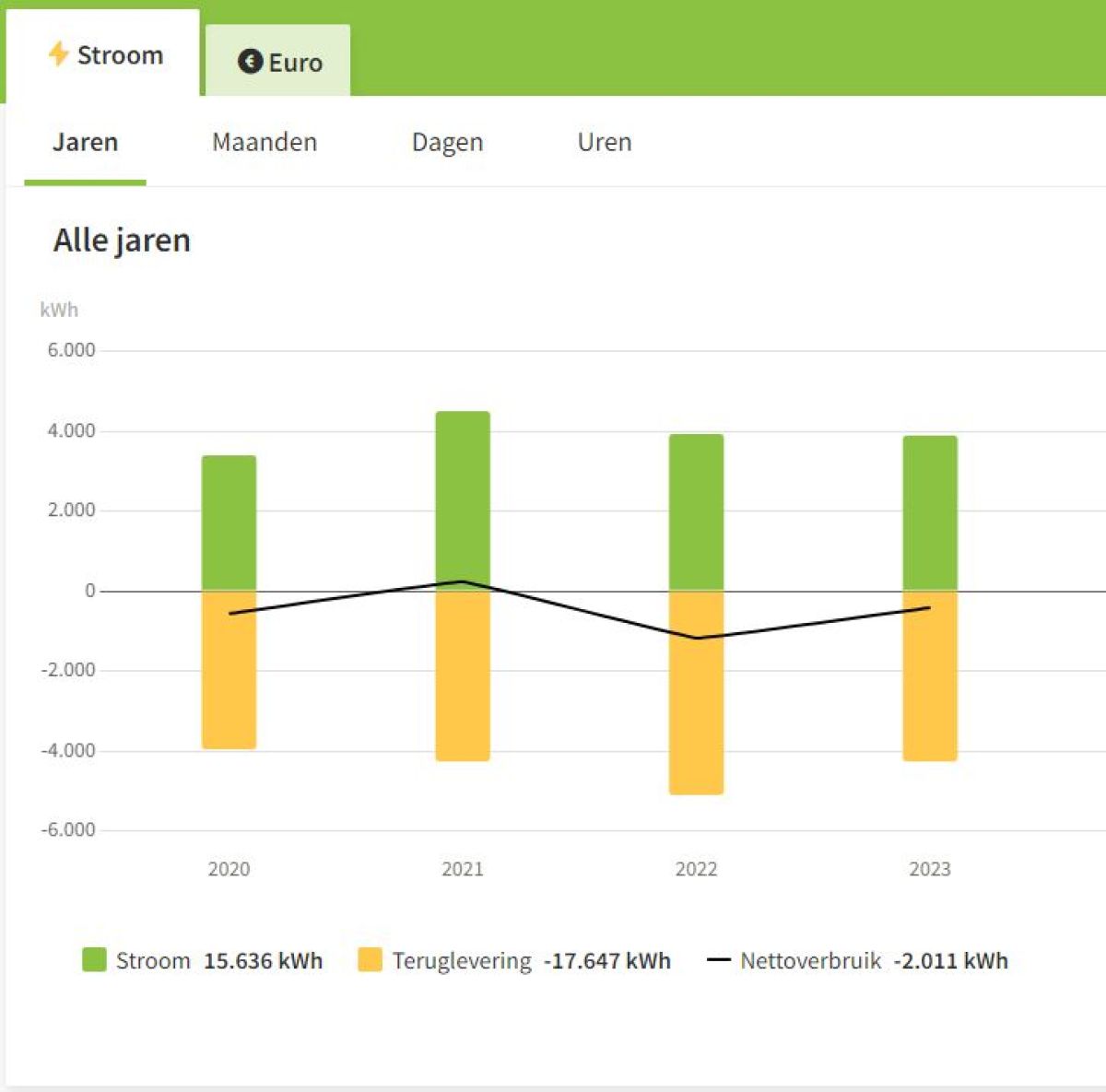Image resolution: width=1106 pixels, height=1092 pixels.
Task: Toggle the Teruglevering series via legend text
Action: (462, 961)
